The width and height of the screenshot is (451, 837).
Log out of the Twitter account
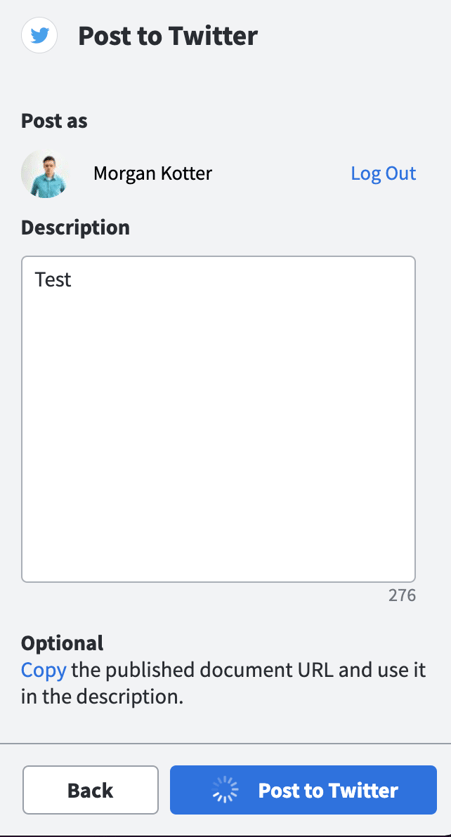[x=383, y=173]
